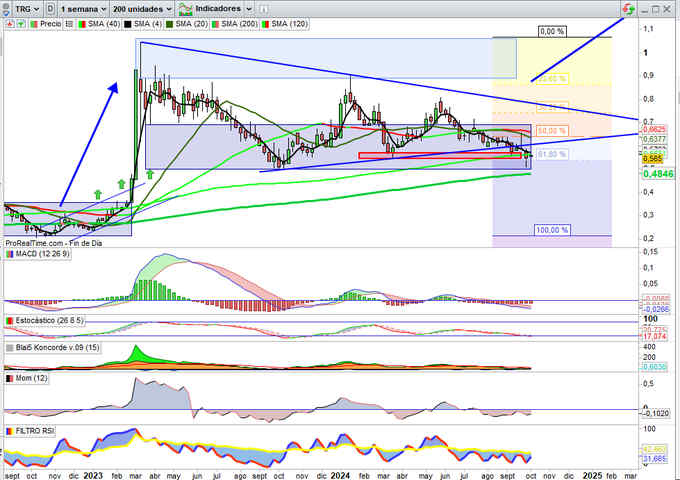
Task: Click the 0,6377 price axis label
Action: [x=654, y=139]
